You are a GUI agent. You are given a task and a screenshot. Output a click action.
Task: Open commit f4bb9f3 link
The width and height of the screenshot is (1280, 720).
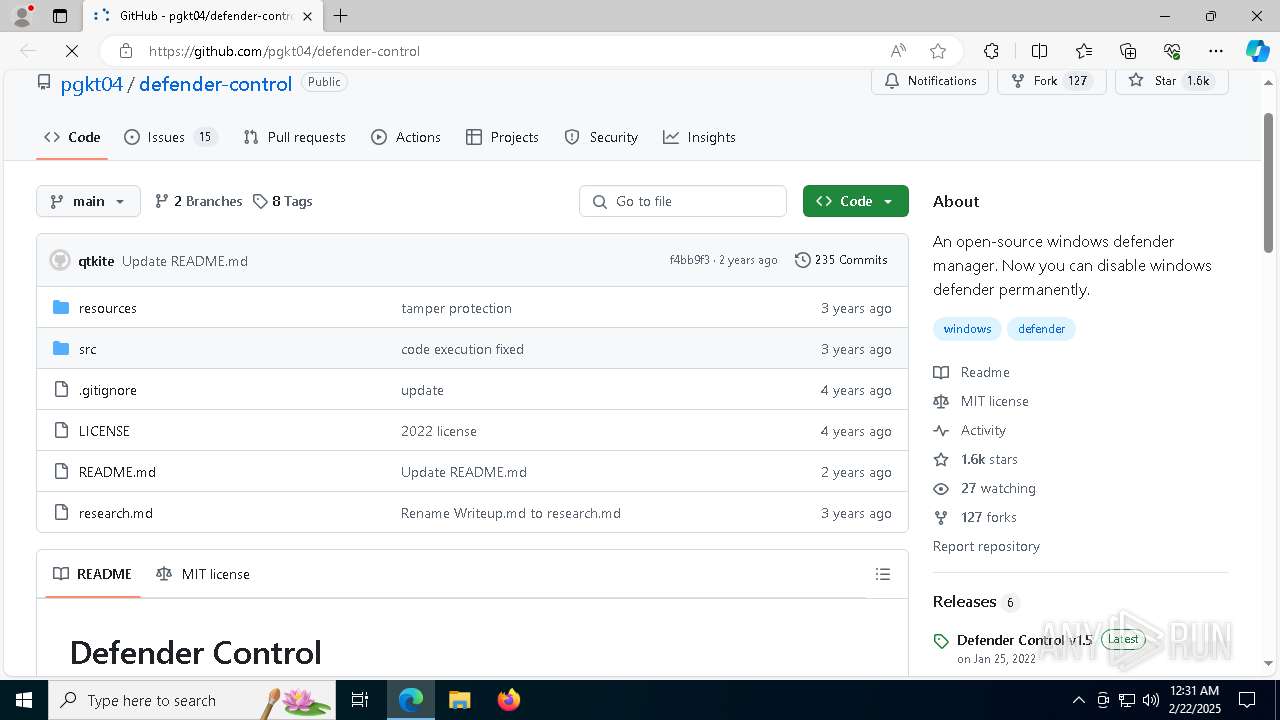pos(689,260)
